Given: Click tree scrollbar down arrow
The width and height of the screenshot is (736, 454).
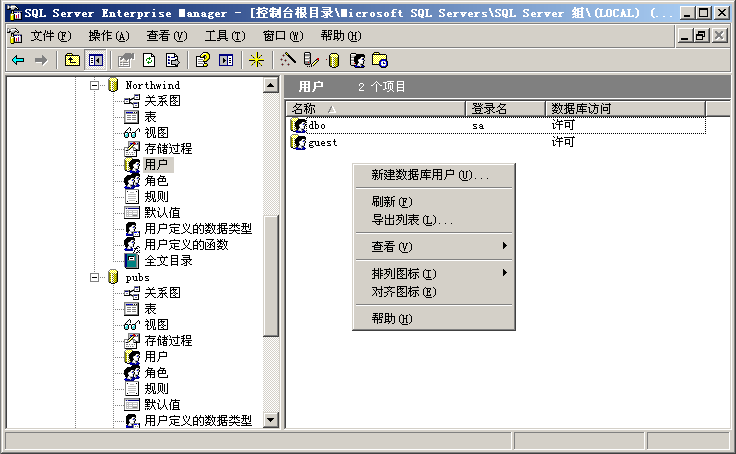Looking at the screenshot, I should tap(271, 420).
